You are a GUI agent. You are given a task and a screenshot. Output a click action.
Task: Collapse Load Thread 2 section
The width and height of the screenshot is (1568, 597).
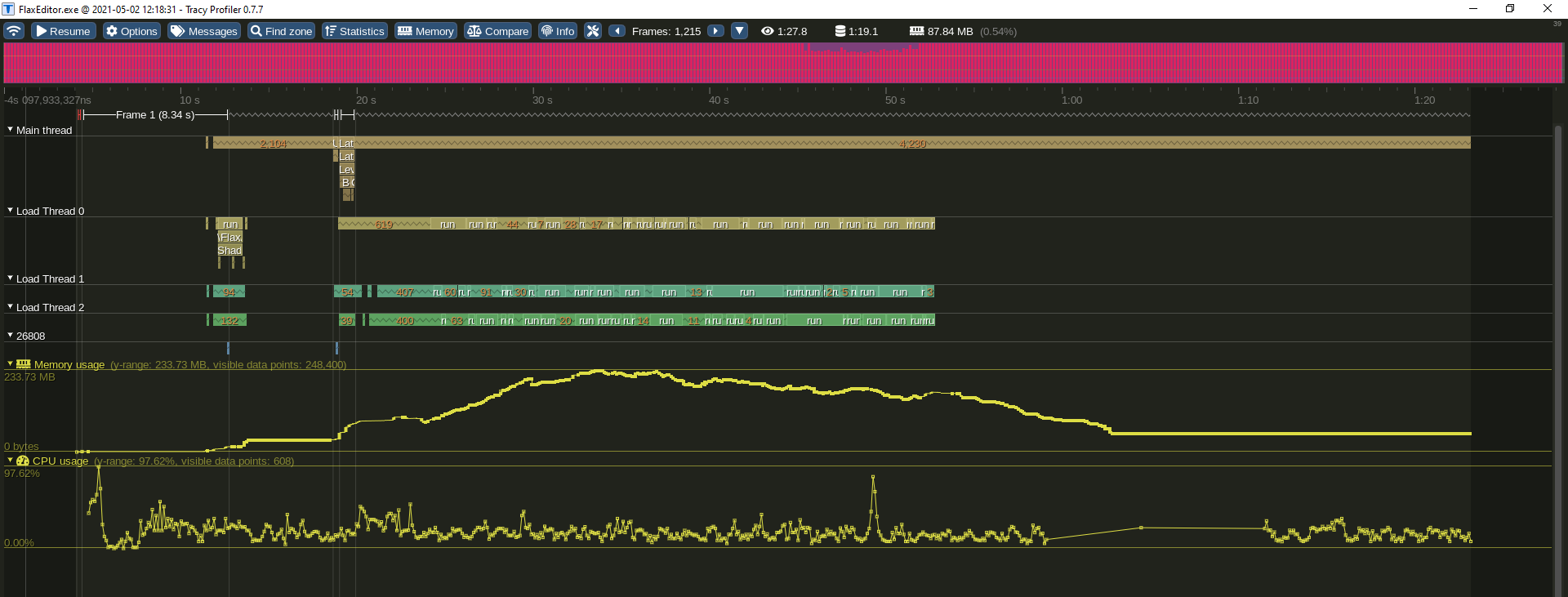[11, 307]
